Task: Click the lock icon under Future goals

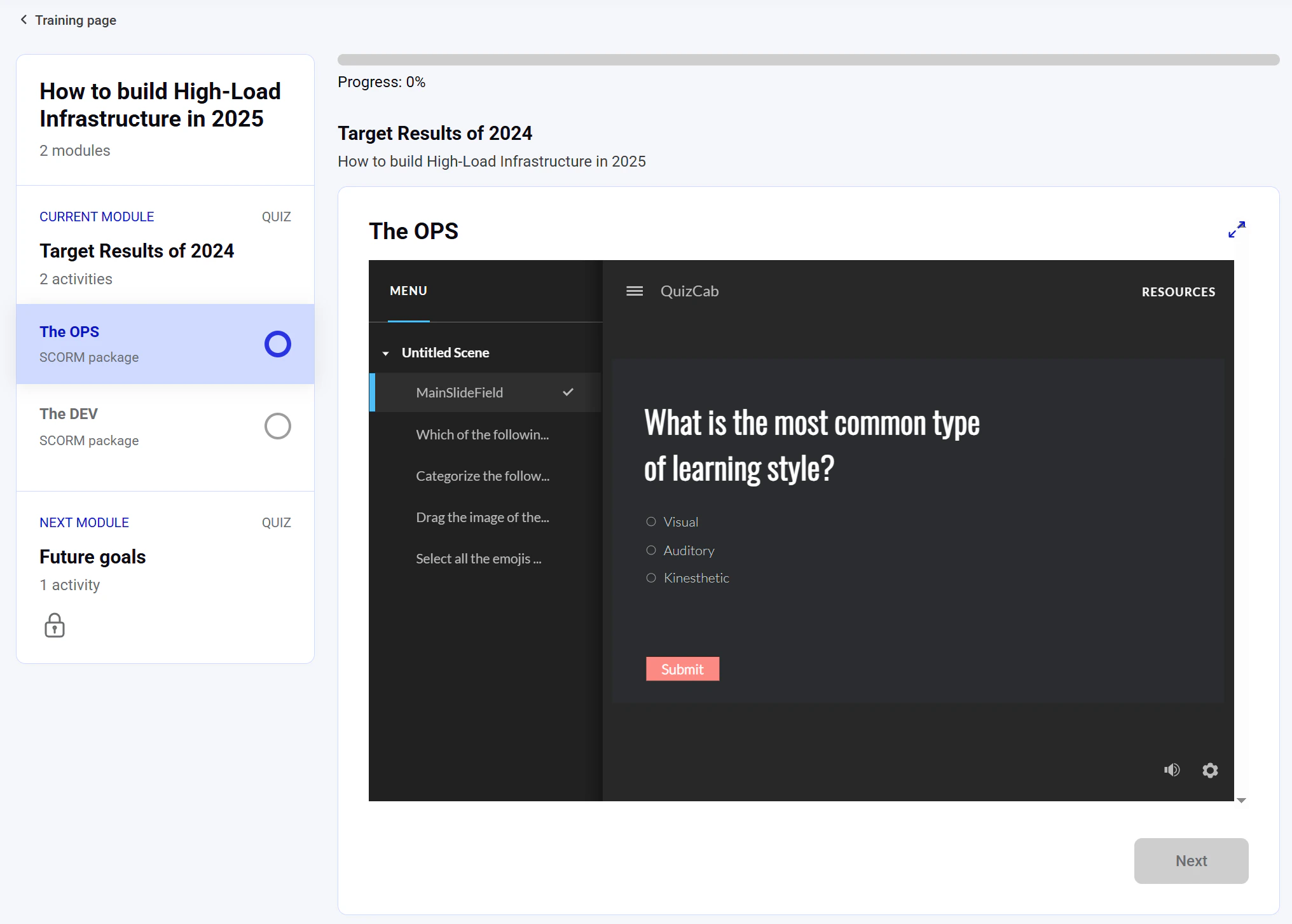Action: (55, 625)
